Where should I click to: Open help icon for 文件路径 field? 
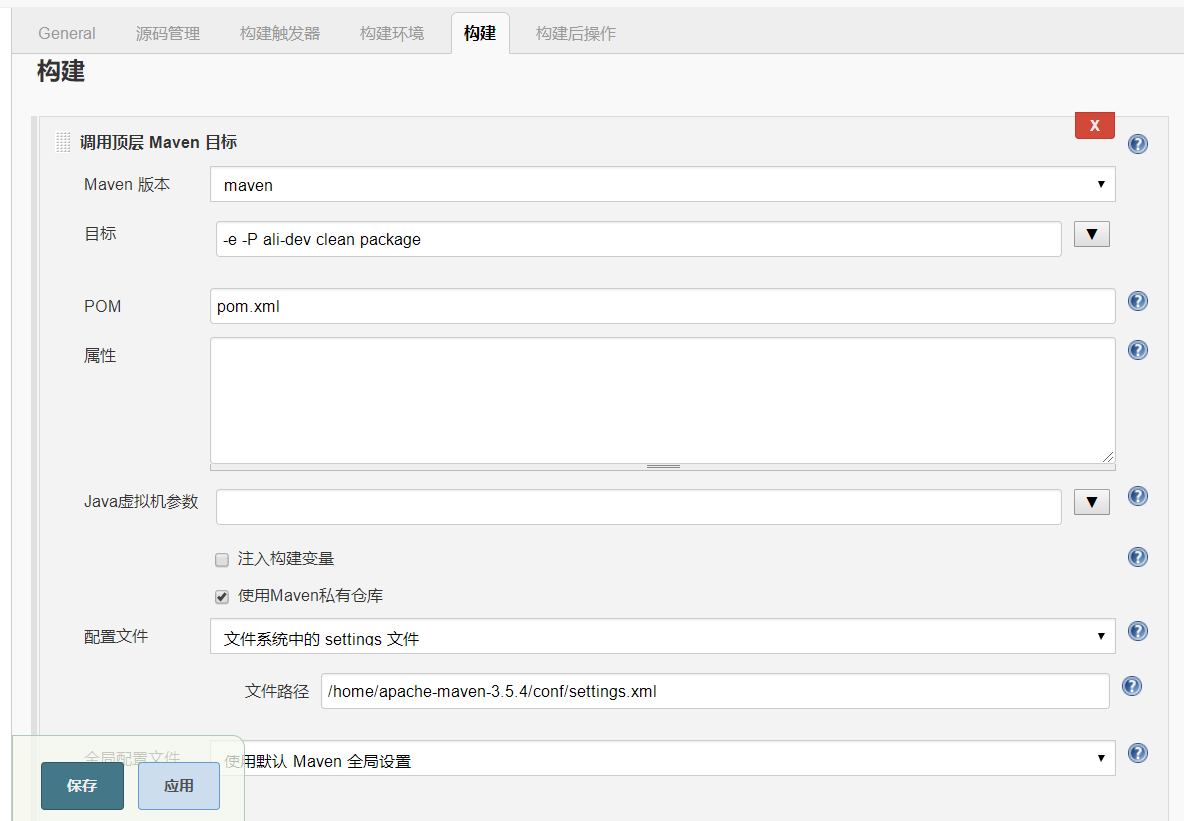pyautogui.click(x=1131, y=686)
